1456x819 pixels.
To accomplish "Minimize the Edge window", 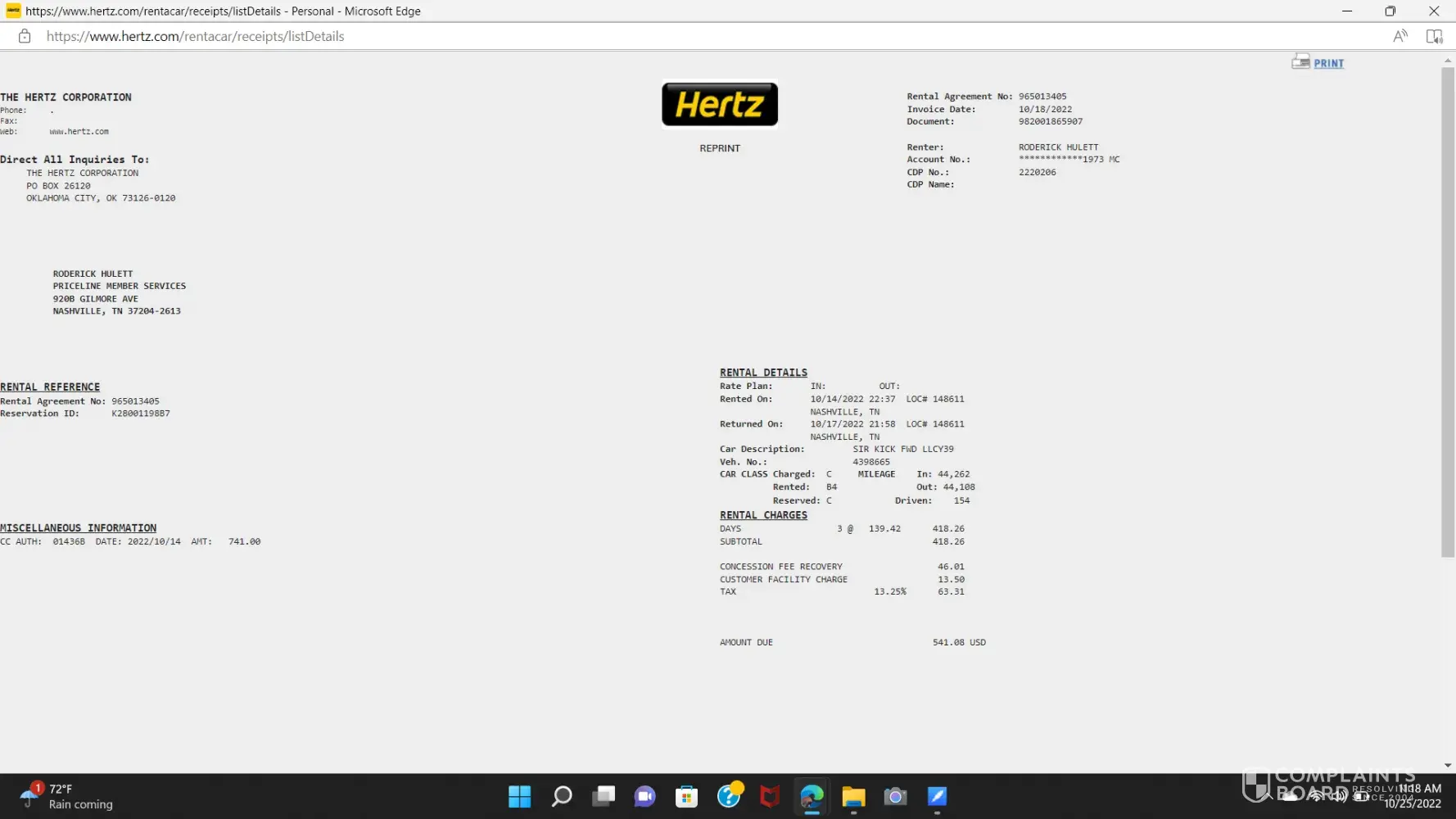I will pos(1347,11).
